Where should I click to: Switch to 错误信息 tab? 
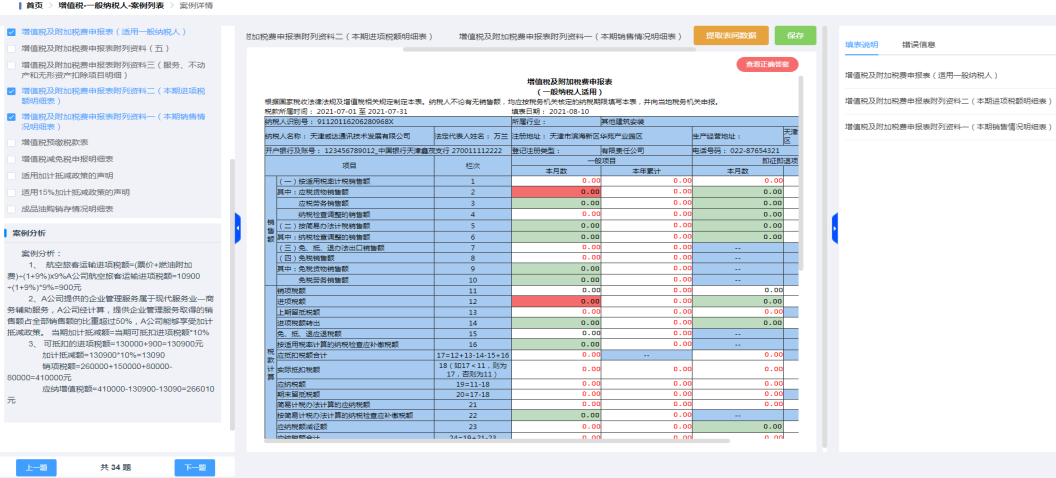tap(918, 45)
